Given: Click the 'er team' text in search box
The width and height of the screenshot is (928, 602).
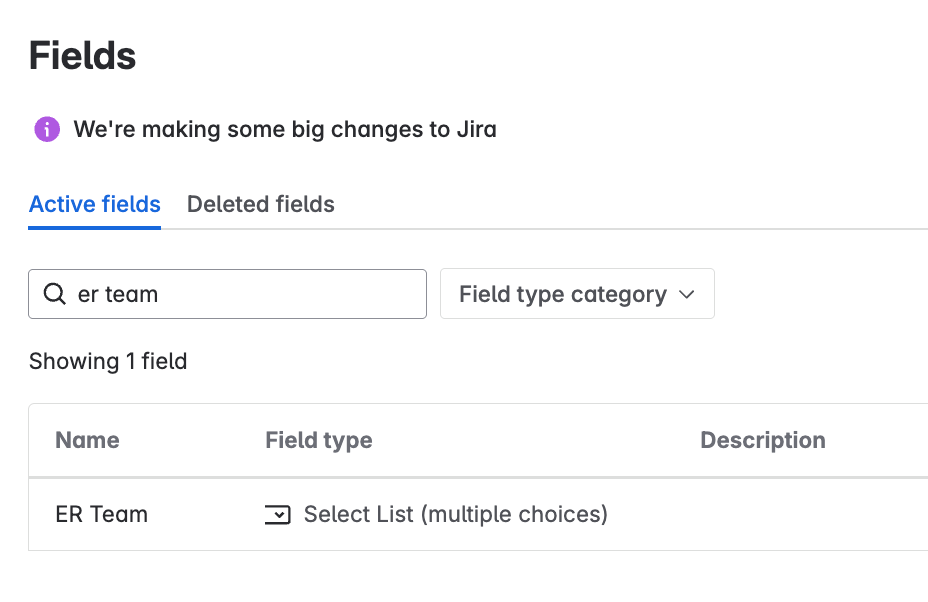Looking at the screenshot, I should point(118,294).
